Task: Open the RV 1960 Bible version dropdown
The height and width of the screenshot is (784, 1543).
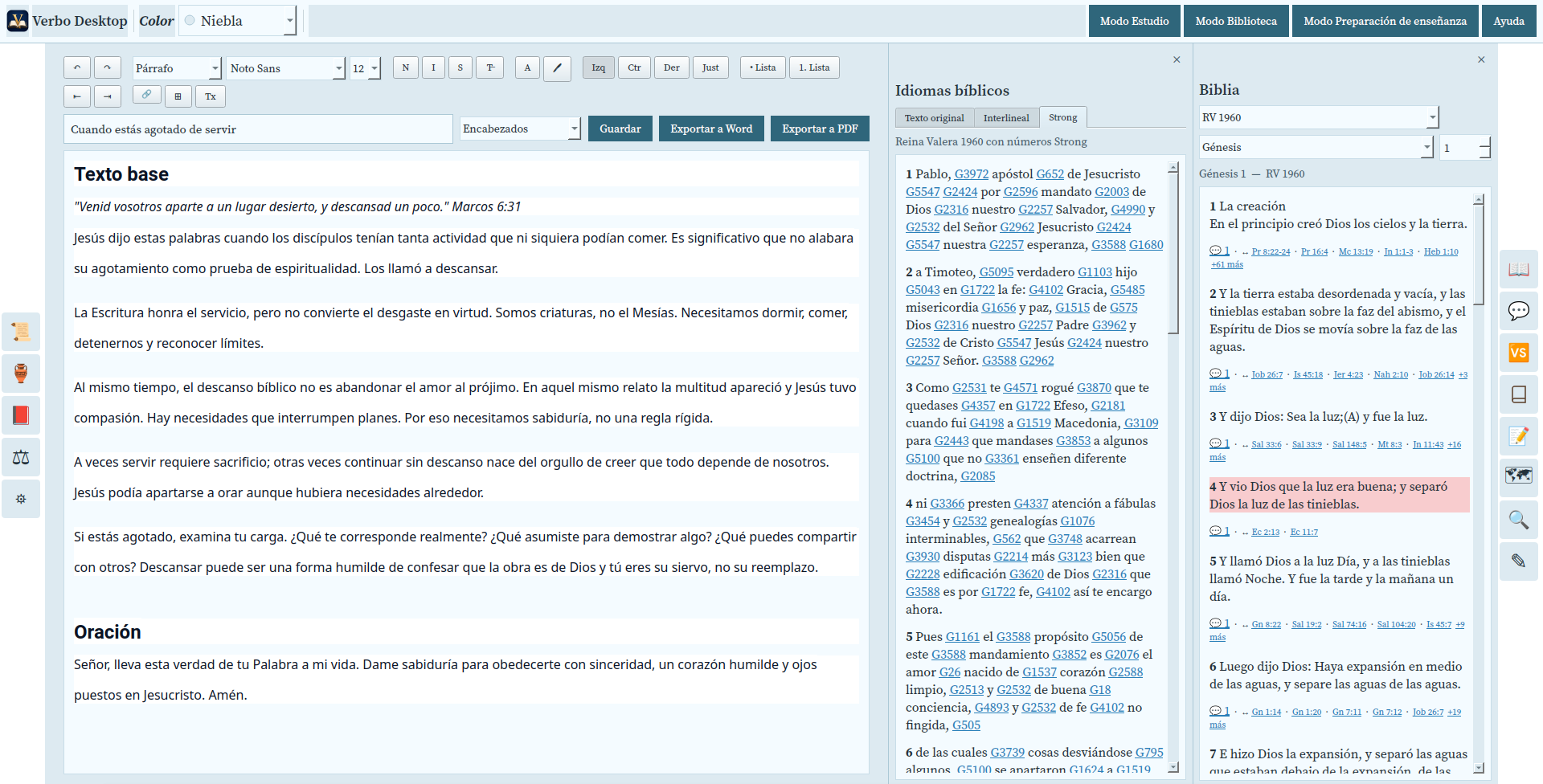Action: tap(1318, 117)
